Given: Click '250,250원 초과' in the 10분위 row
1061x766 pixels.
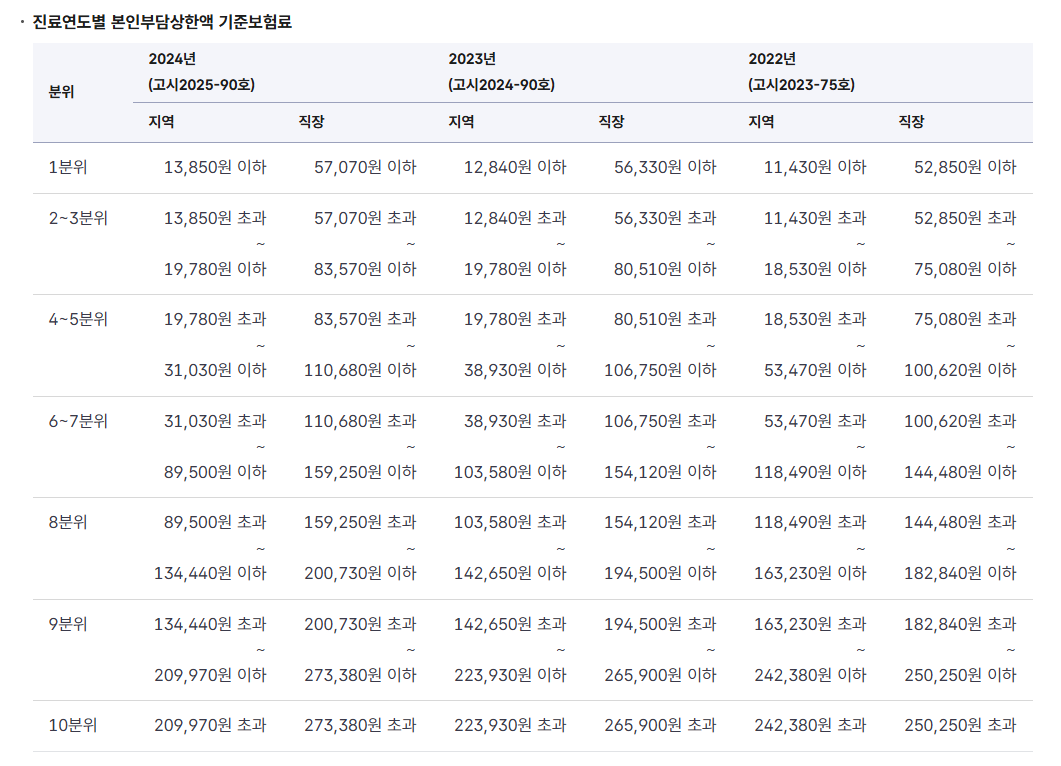Looking at the screenshot, I should pyautogui.click(x=961, y=725).
